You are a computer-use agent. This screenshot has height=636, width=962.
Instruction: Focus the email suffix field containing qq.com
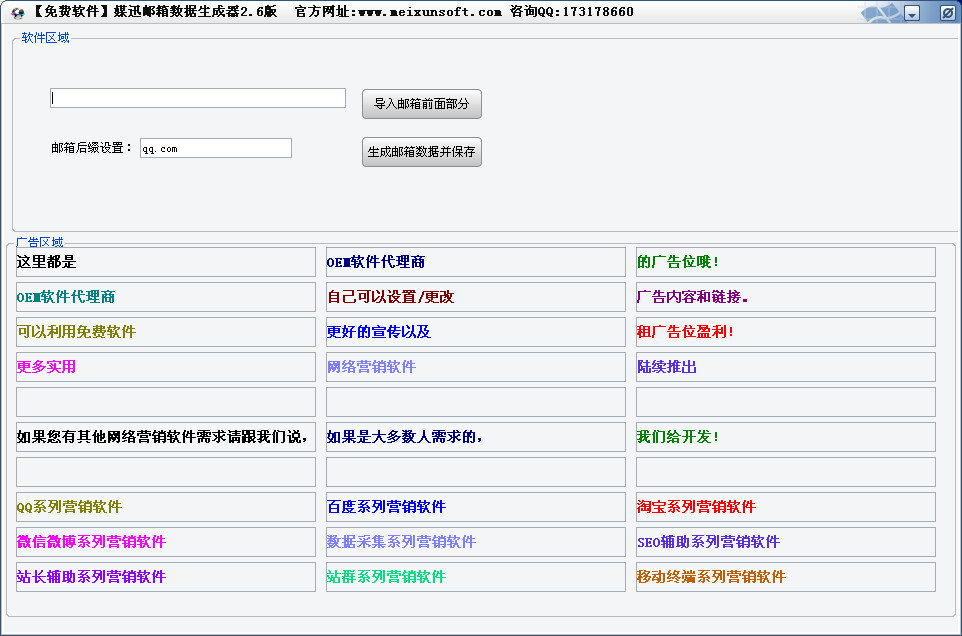click(x=216, y=148)
